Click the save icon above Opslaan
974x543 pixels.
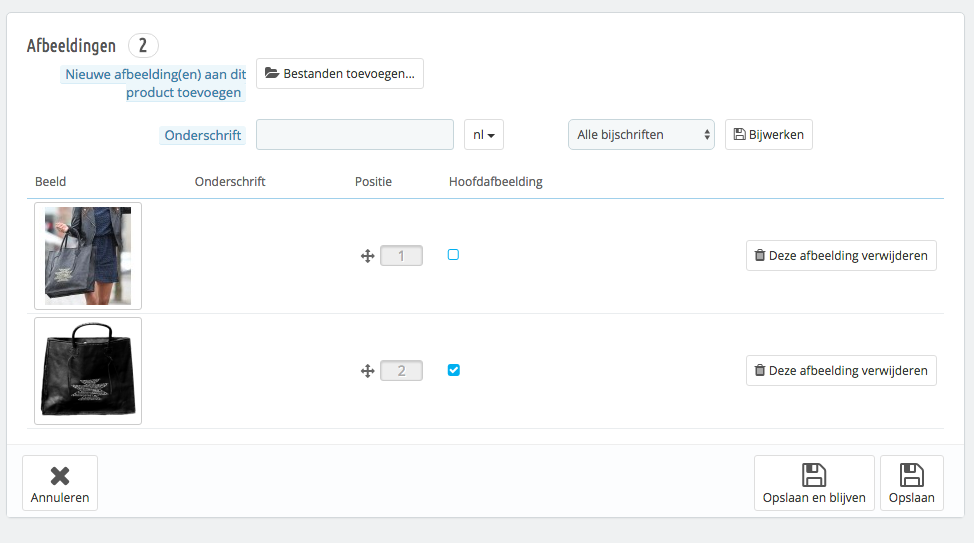tap(911, 475)
